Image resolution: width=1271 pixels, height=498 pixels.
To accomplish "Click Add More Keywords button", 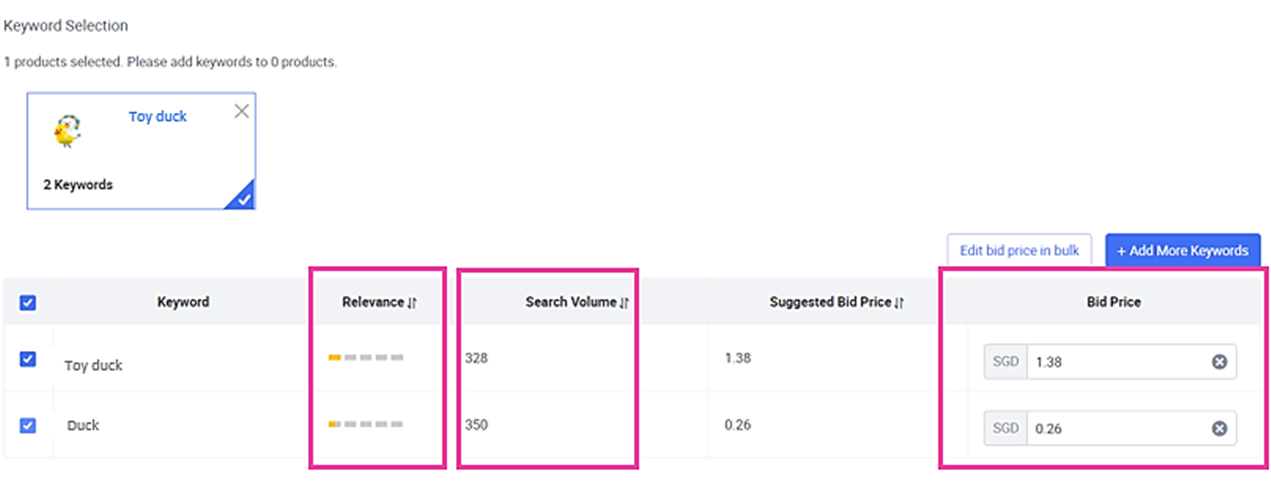I will (x=1182, y=250).
